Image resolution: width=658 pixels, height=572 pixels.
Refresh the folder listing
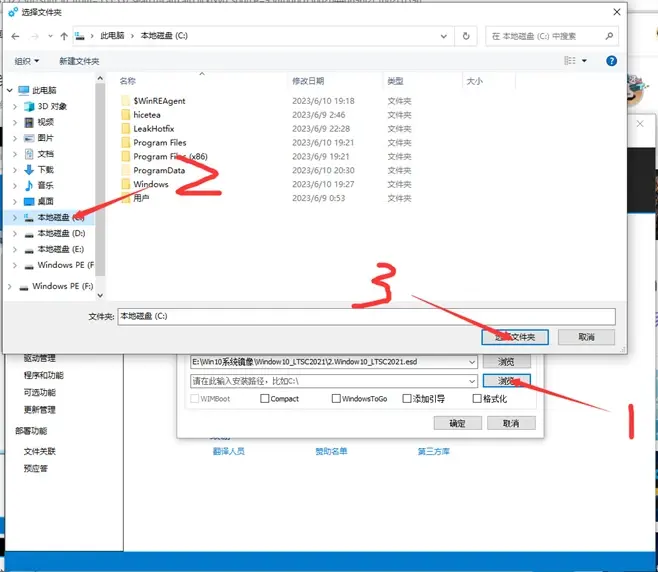(x=466, y=36)
